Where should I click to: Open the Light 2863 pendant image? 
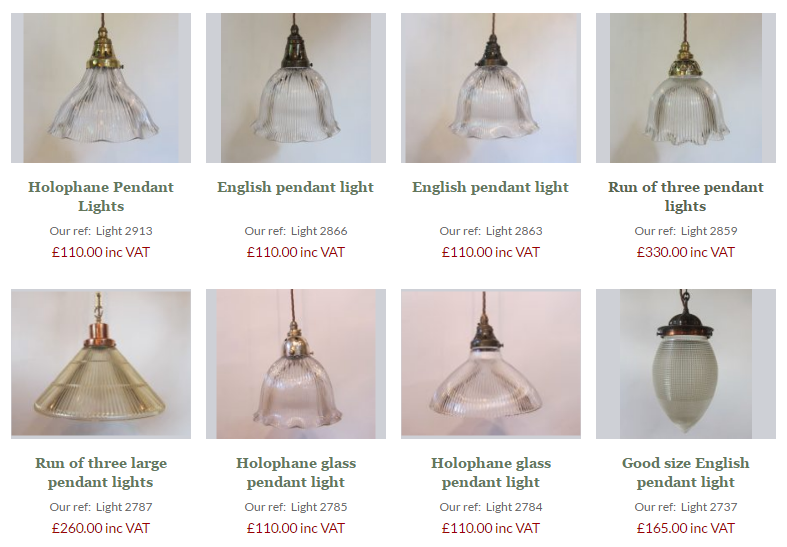(x=491, y=88)
